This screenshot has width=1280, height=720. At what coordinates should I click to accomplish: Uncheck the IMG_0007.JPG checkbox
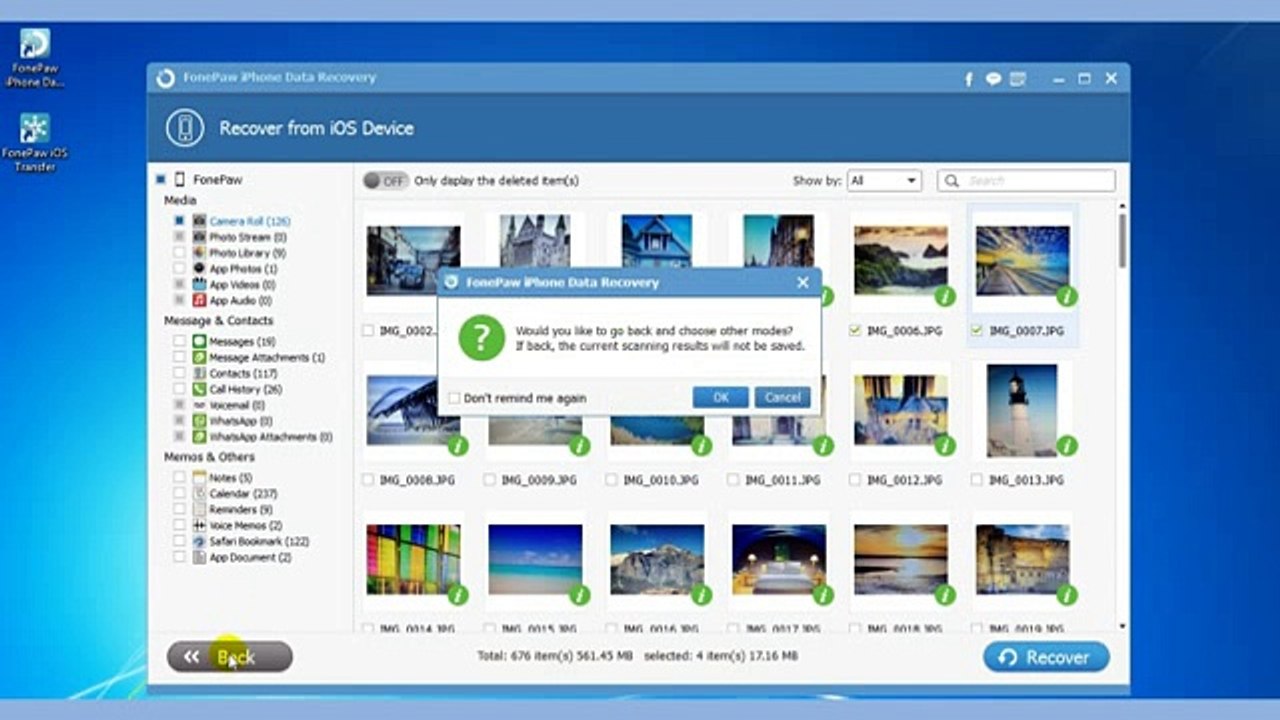pos(977,330)
